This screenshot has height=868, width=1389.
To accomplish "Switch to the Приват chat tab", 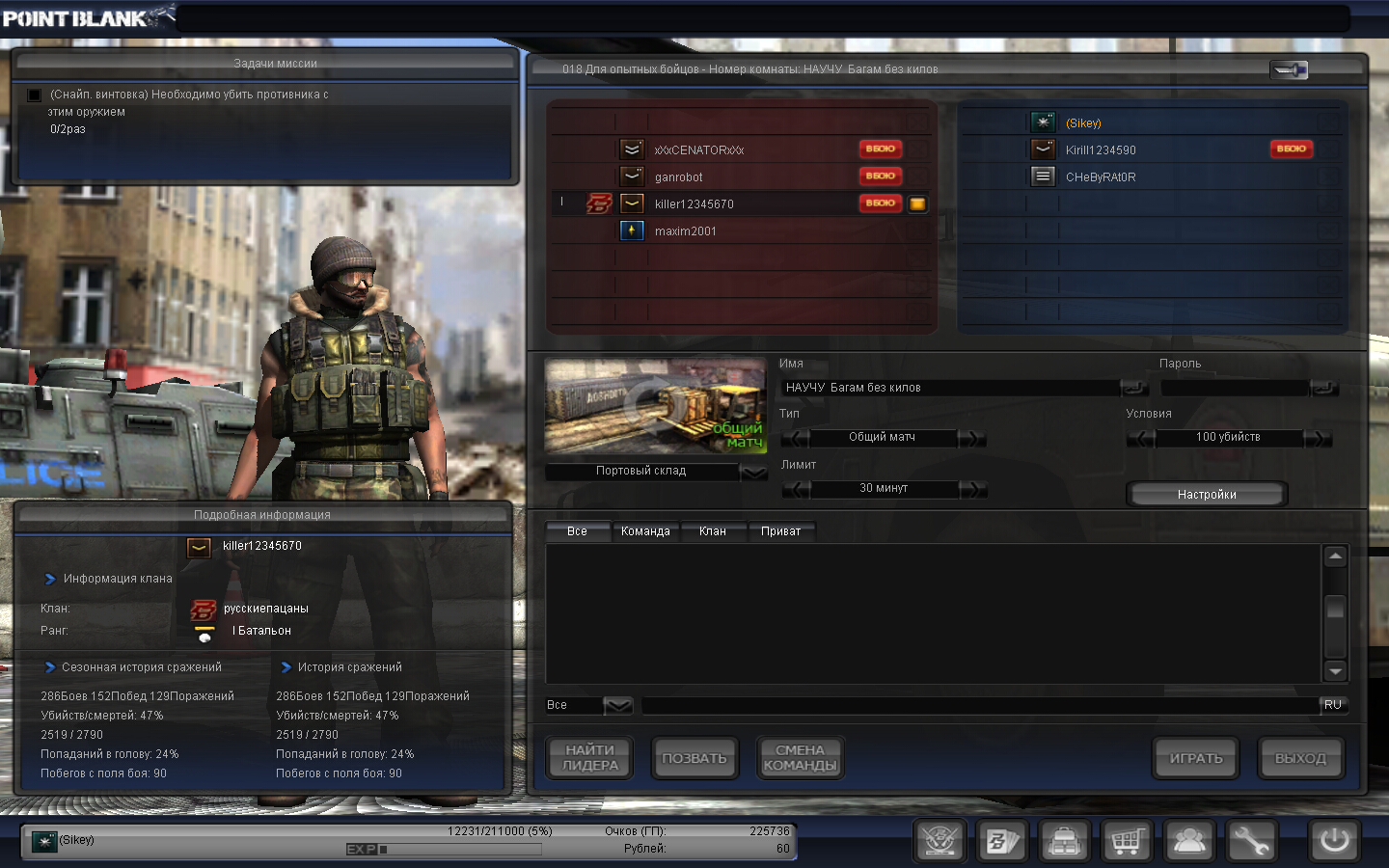I will (781, 531).
